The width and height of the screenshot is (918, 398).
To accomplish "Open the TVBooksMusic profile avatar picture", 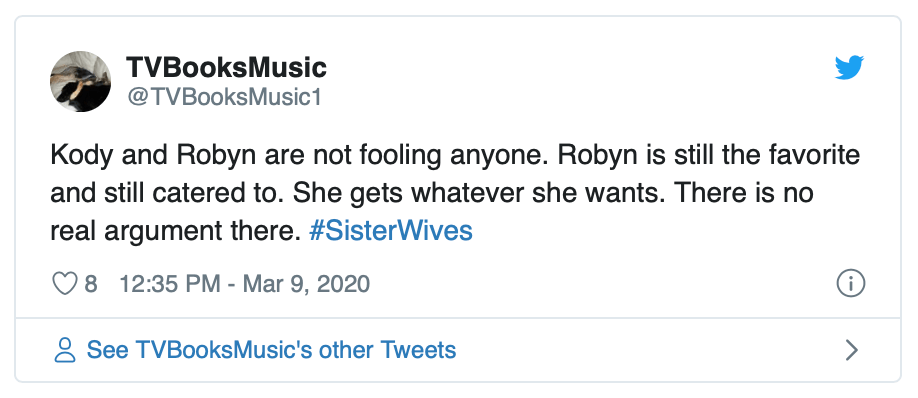I will 80,81.
